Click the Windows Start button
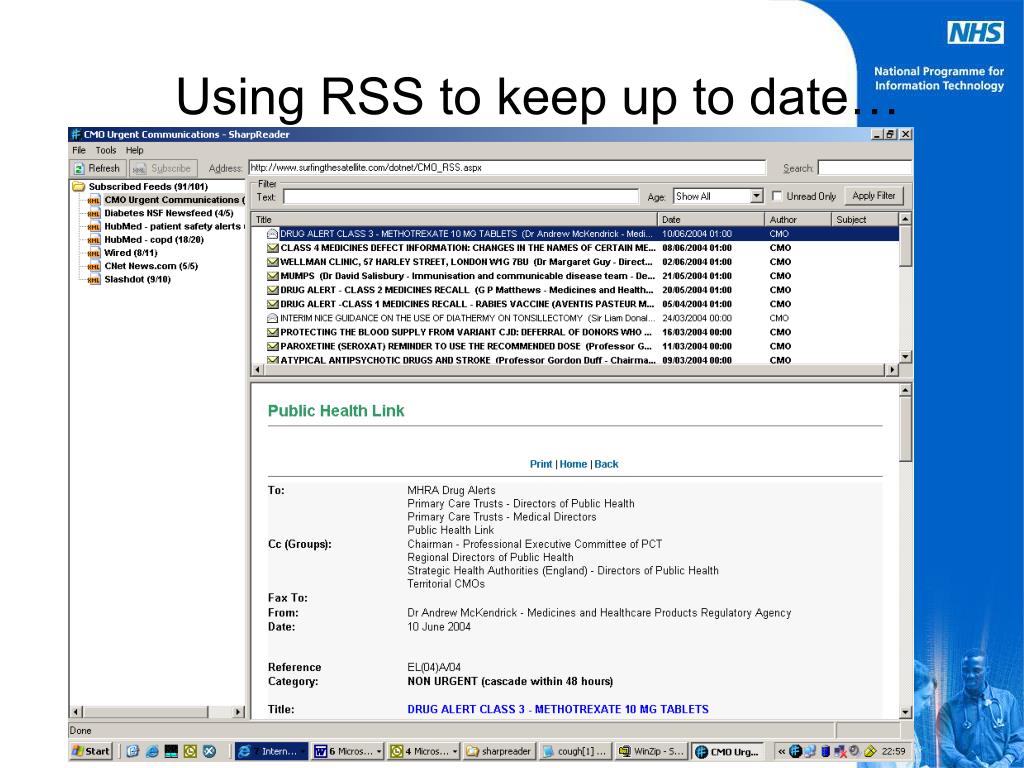Screen dimensions: 1024x768 tap(91, 752)
